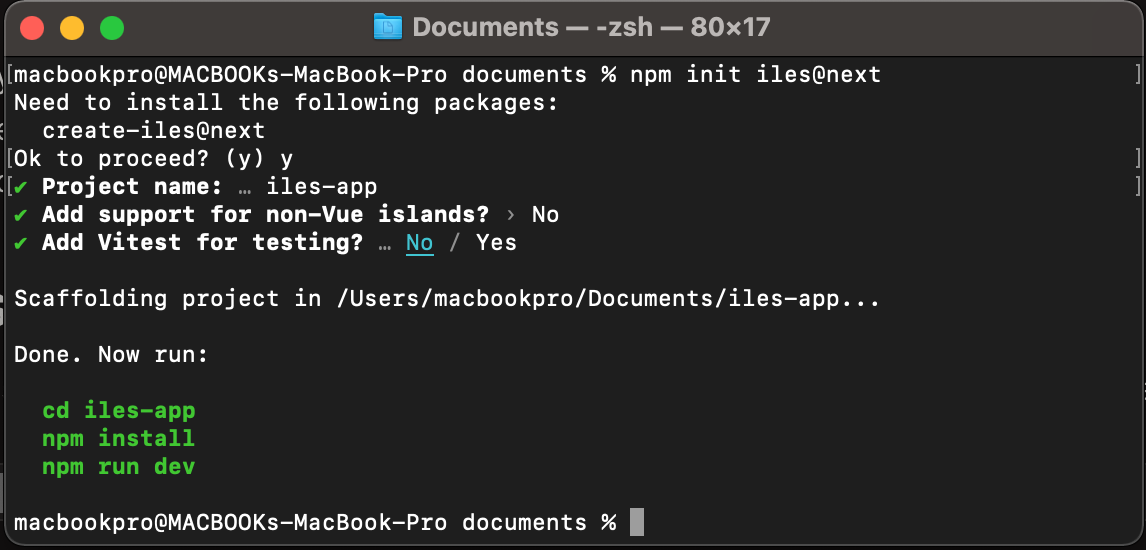
Task: Click the blue Documents folder icon in title bar
Action: pos(388,28)
